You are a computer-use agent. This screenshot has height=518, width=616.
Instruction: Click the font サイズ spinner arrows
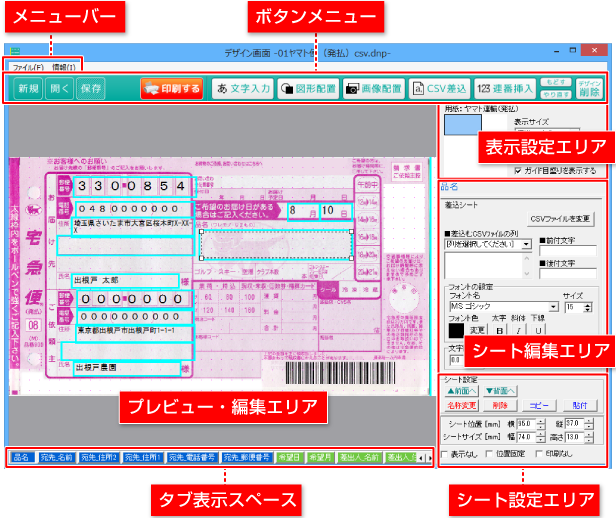point(588,307)
